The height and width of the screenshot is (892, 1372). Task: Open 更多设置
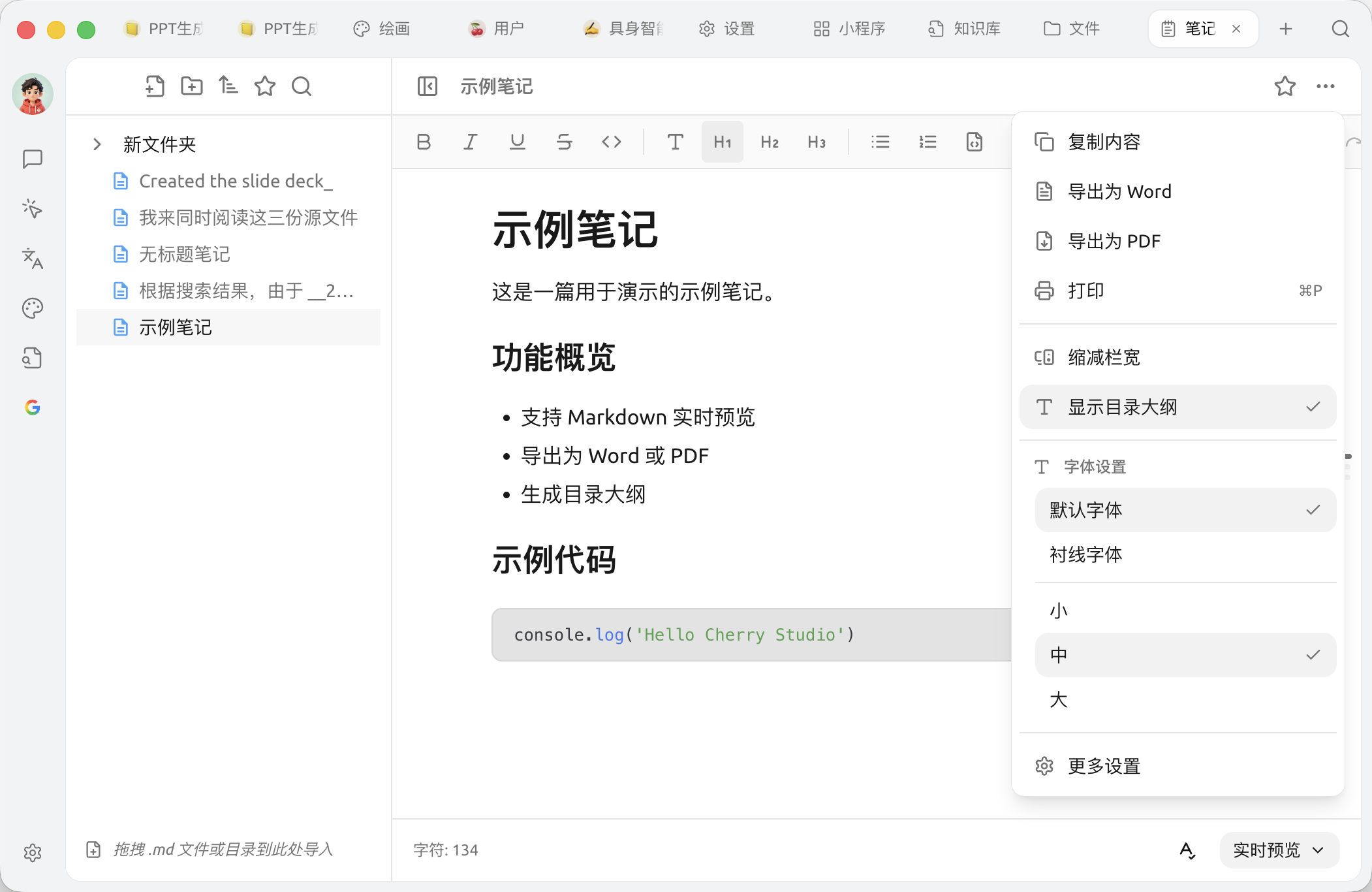pyautogui.click(x=1178, y=766)
